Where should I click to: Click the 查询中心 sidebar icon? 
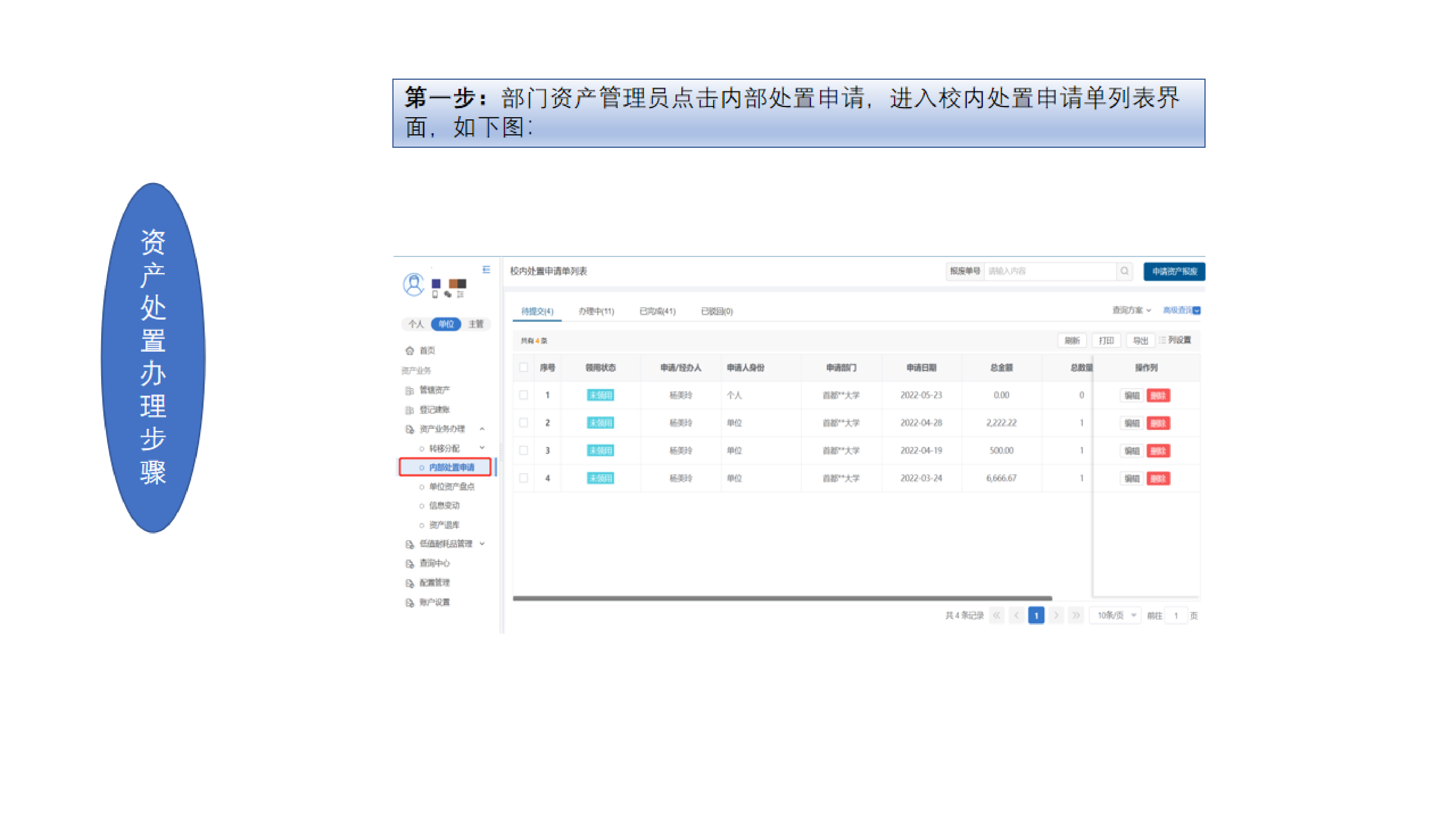click(x=410, y=563)
